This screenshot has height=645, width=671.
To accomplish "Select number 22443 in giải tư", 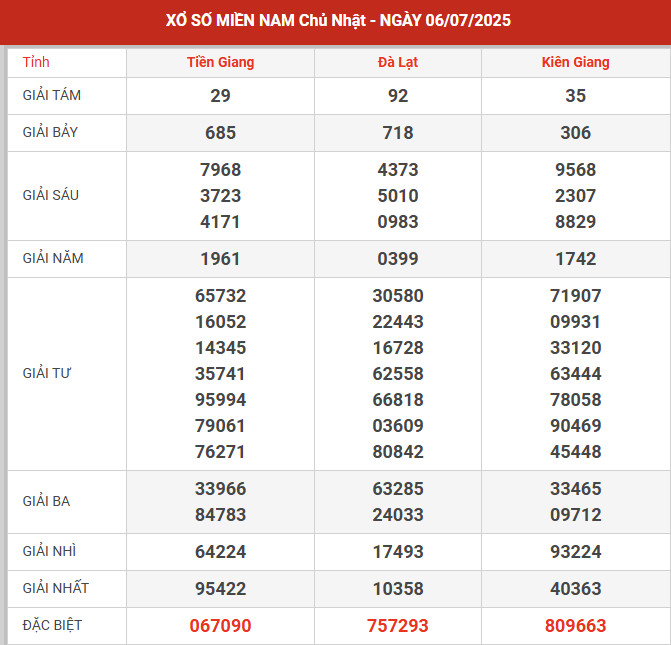I will tap(398, 322).
